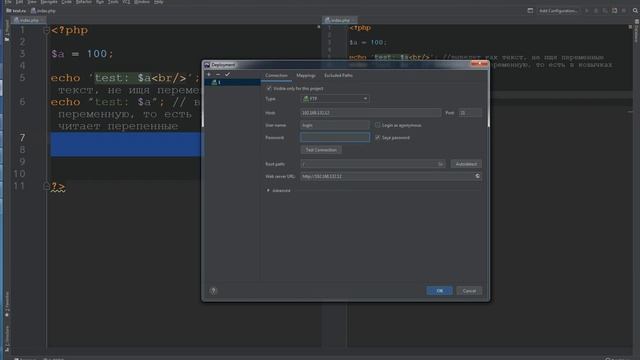The image size is (640, 360).
Task: Click into the Port field
Action: [469, 113]
